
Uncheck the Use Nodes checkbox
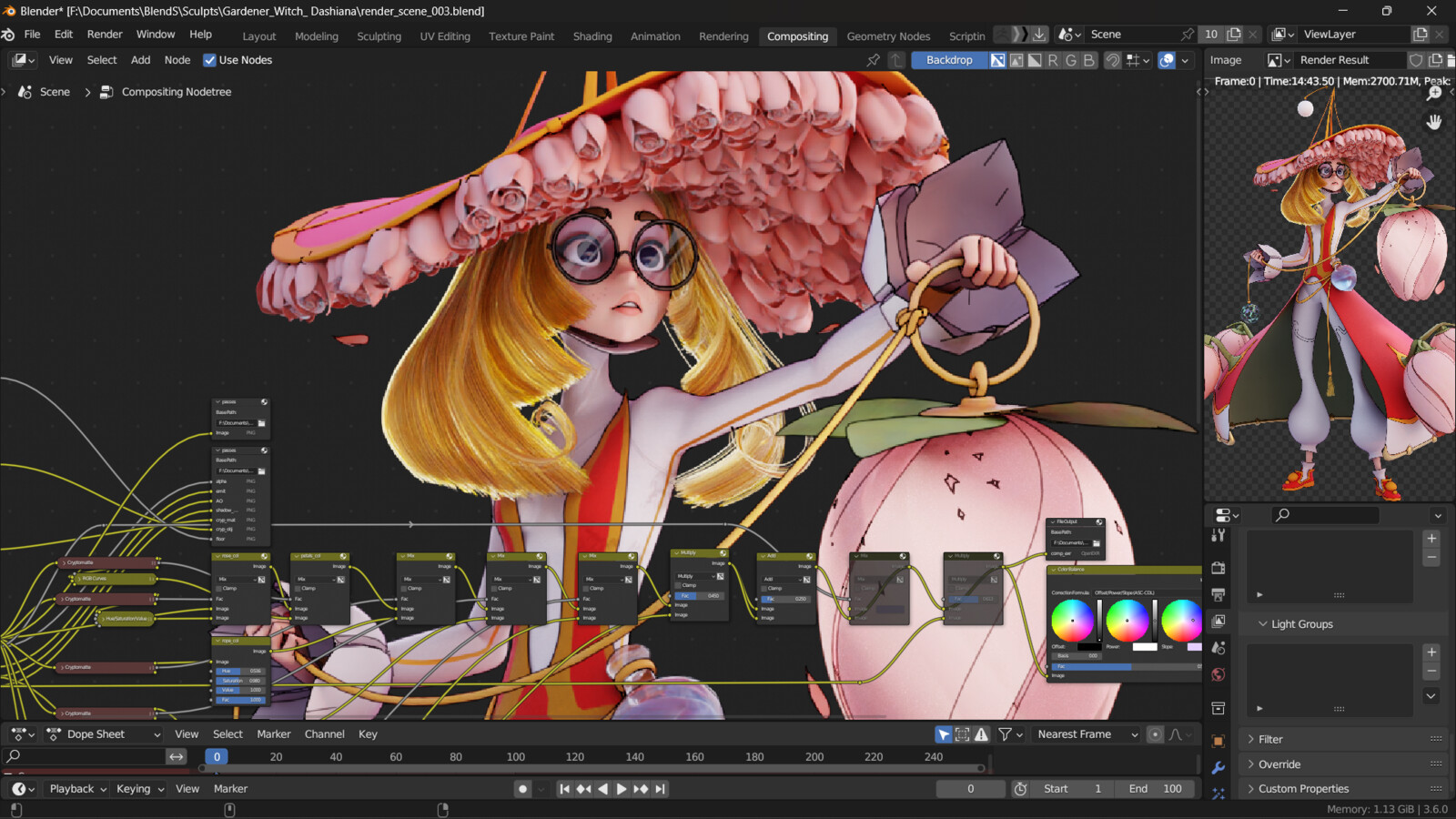(x=210, y=60)
